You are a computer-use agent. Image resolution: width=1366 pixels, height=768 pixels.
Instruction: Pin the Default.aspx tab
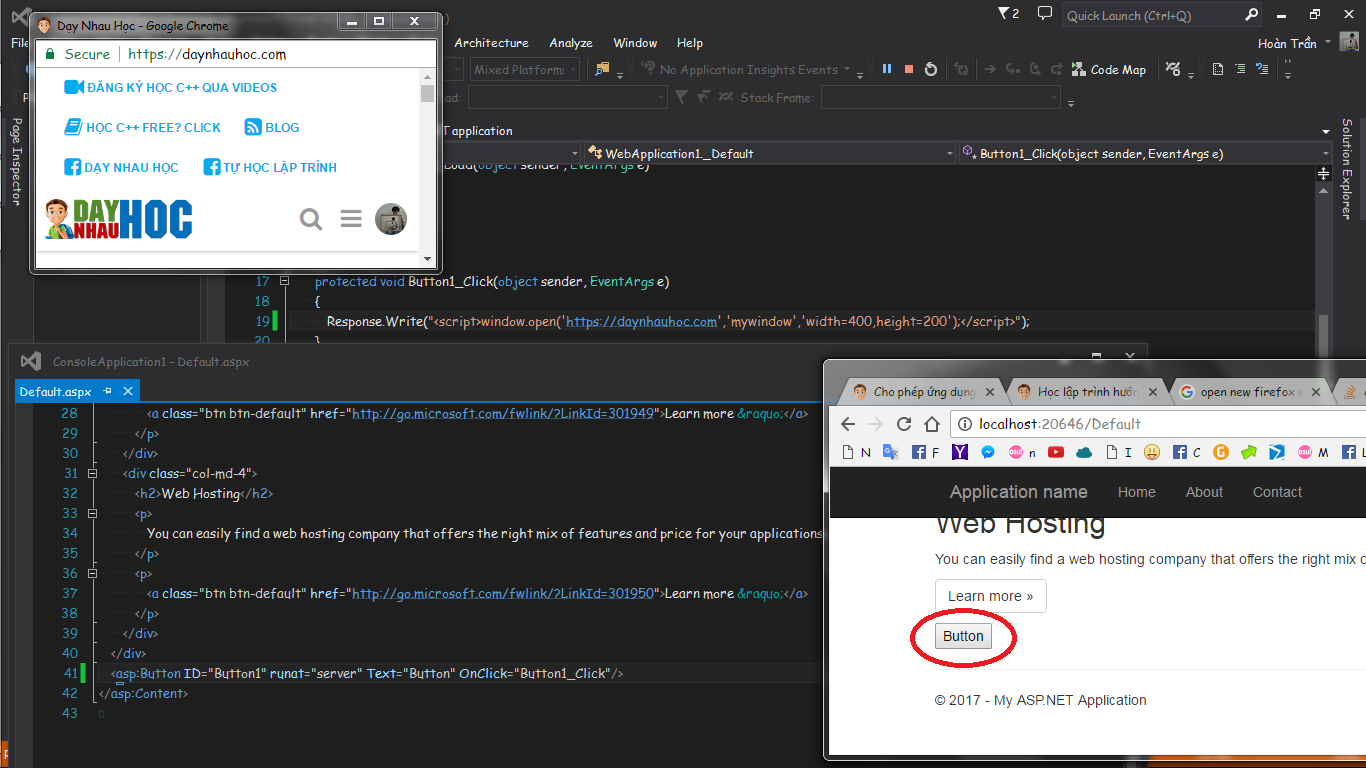108,392
